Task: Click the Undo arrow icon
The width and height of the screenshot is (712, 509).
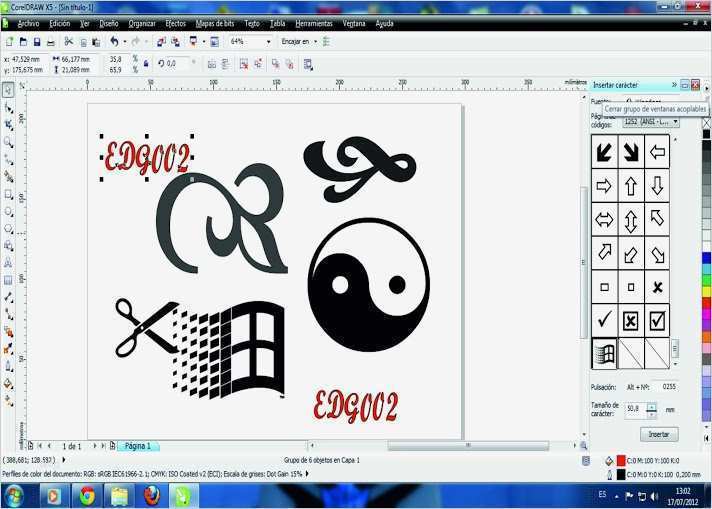Action: [x=113, y=42]
